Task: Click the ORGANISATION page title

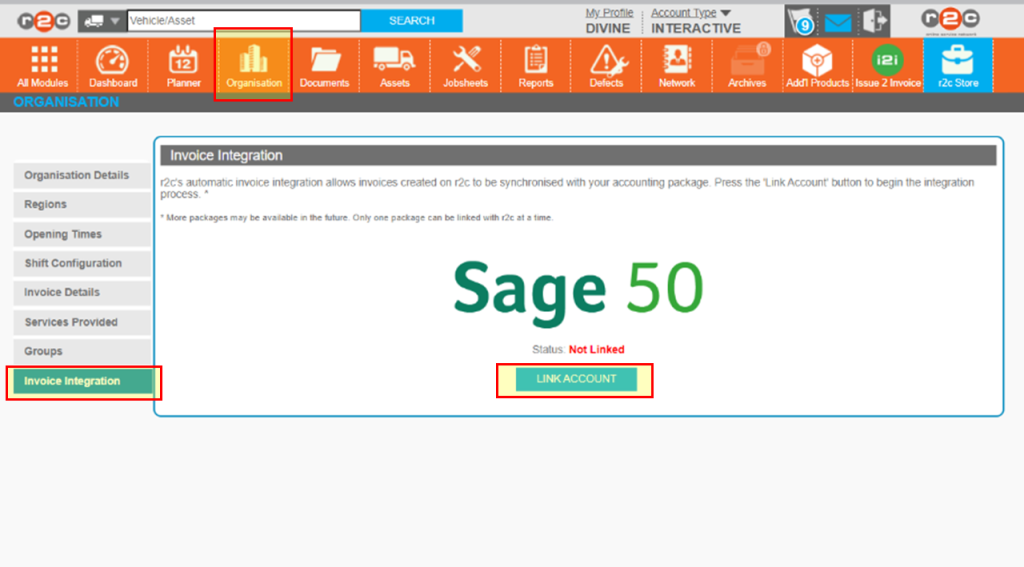Action: coord(66,102)
